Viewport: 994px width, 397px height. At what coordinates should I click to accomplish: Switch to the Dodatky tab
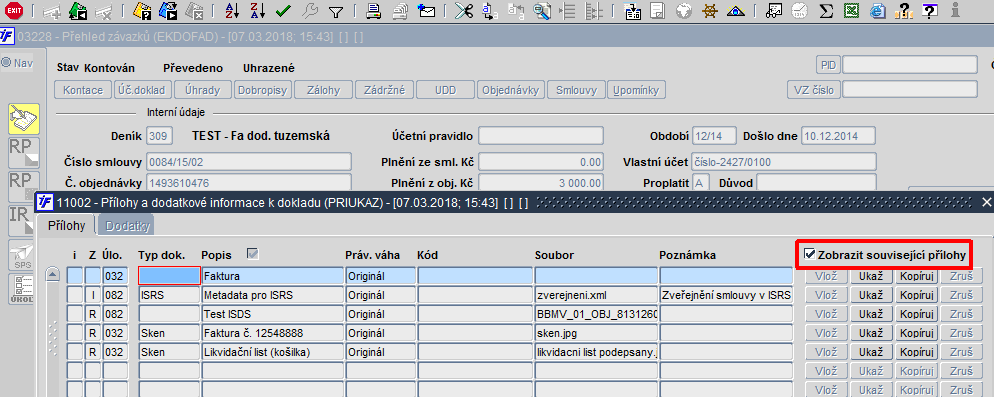point(127,225)
